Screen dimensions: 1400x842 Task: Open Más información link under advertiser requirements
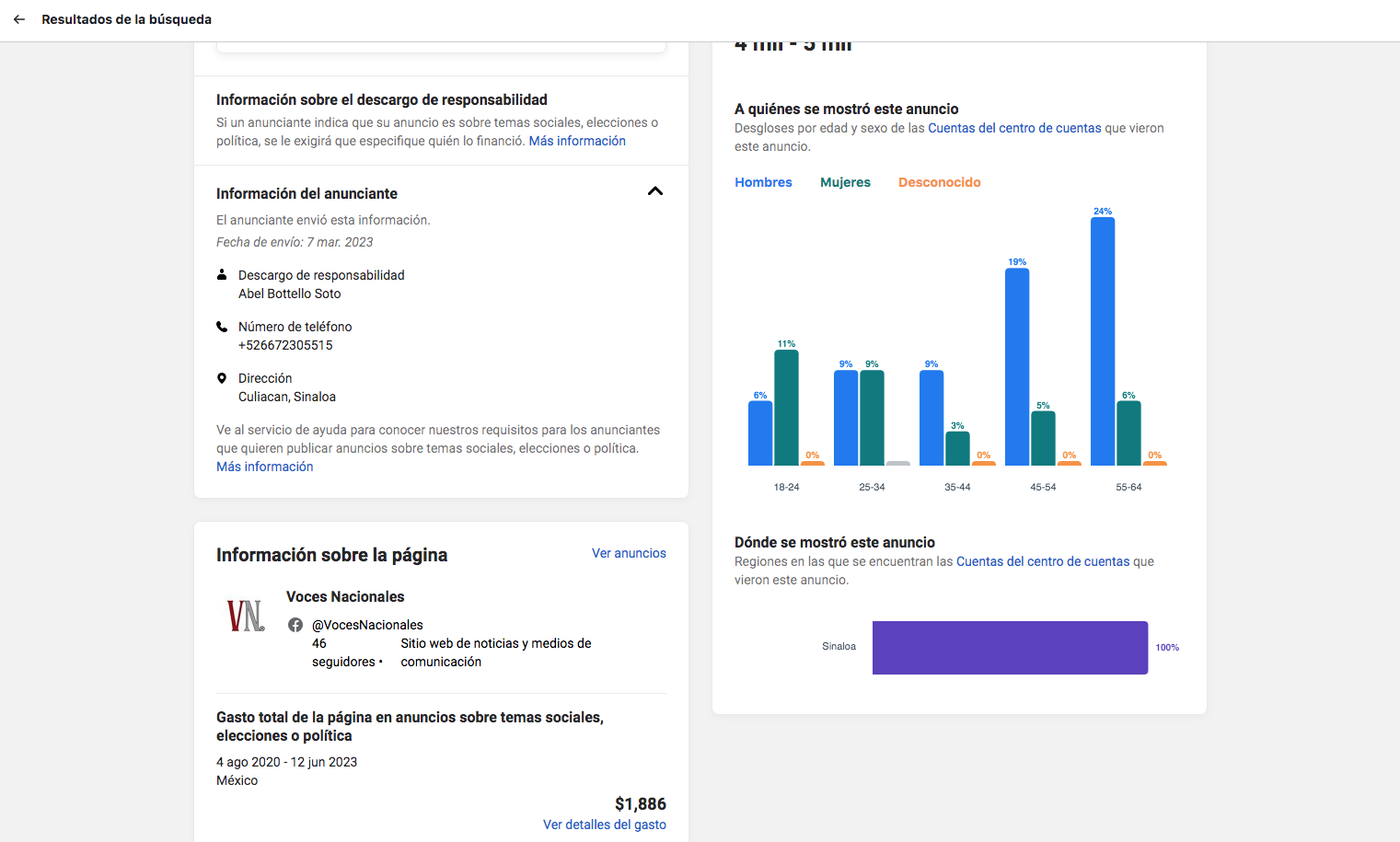(265, 467)
